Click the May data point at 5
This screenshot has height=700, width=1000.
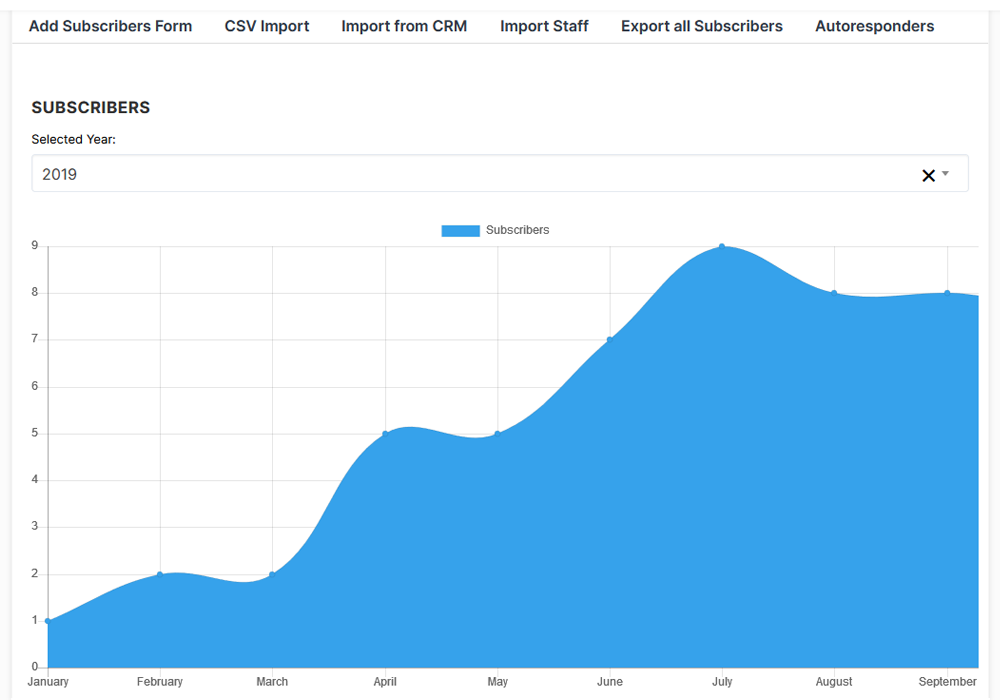click(497, 434)
